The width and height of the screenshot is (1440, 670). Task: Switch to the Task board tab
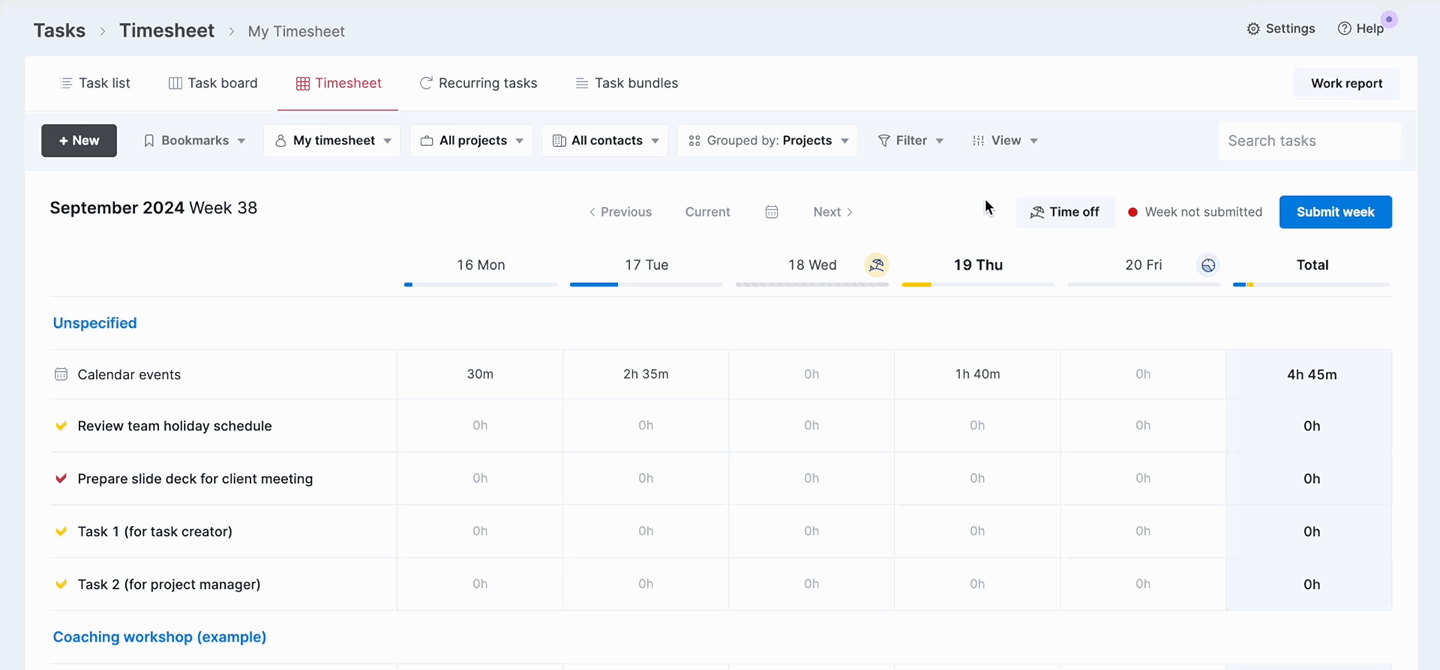tap(213, 83)
